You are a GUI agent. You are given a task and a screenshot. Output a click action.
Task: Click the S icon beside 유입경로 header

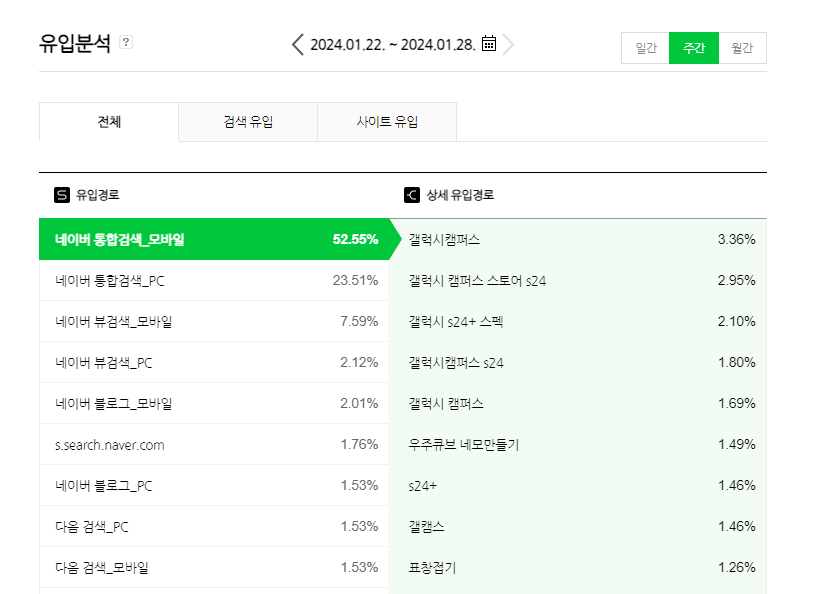pyautogui.click(x=62, y=195)
